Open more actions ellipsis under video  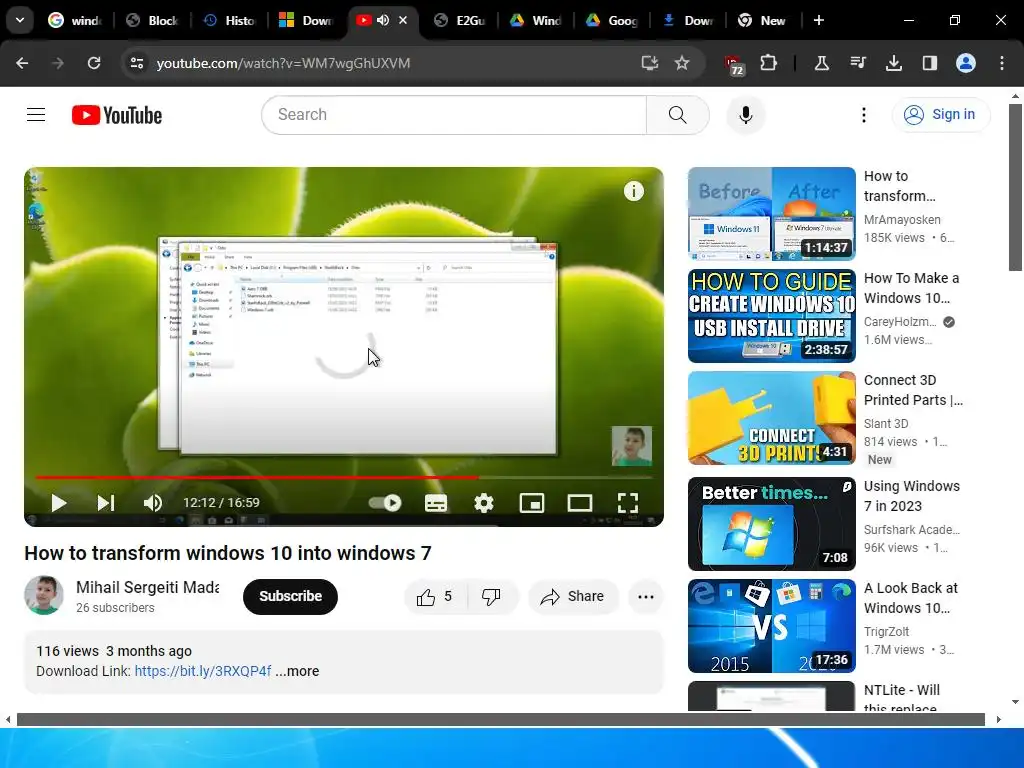coord(645,596)
